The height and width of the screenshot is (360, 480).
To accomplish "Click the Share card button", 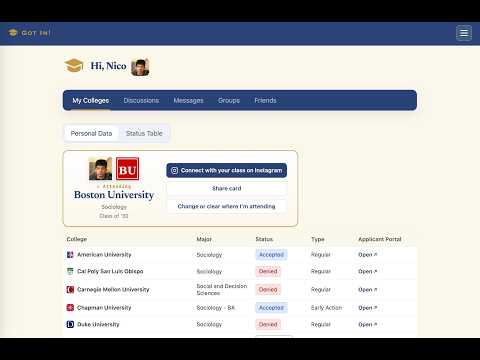I will pyautogui.click(x=227, y=188).
